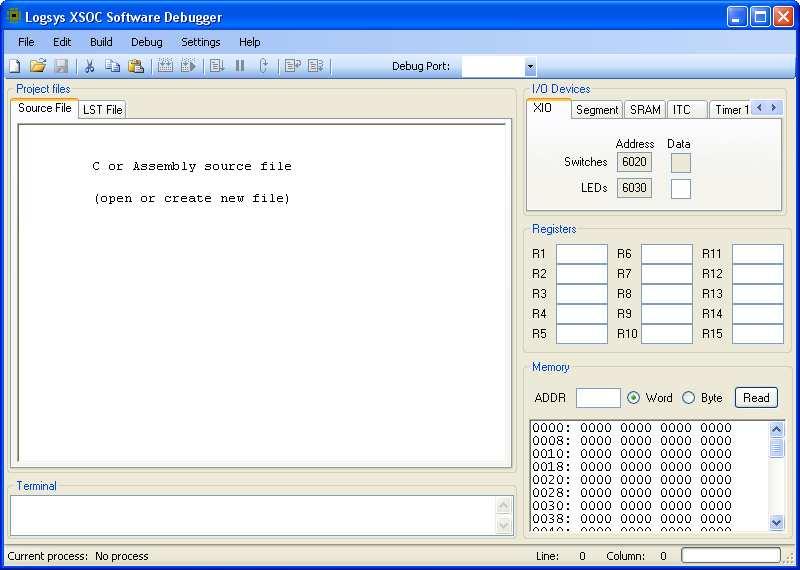The height and width of the screenshot is (570, 800).
Task: Open the File menu
Action: coord(26,42)
